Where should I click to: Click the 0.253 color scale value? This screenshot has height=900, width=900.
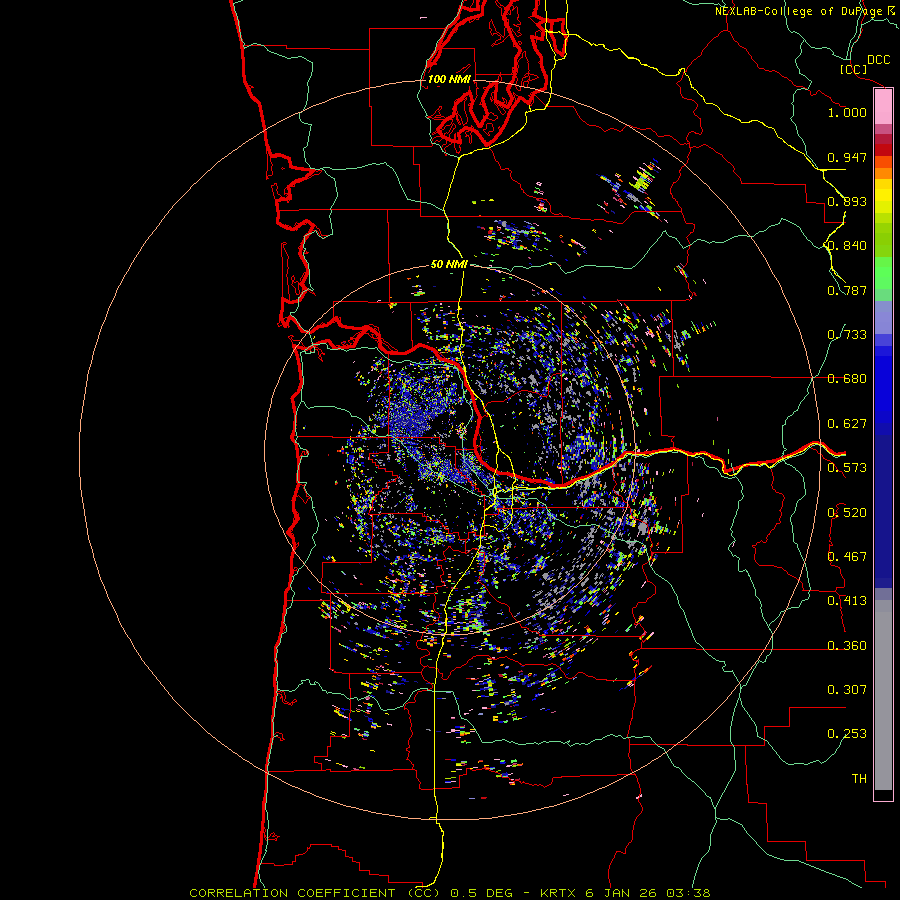coord(847,734)
